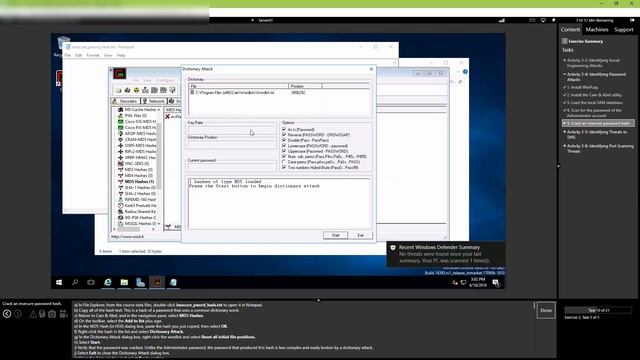Click the taskbar search magnifier icon
The width and height of the screenshot is (640, 360).
(x=75, y=282)
